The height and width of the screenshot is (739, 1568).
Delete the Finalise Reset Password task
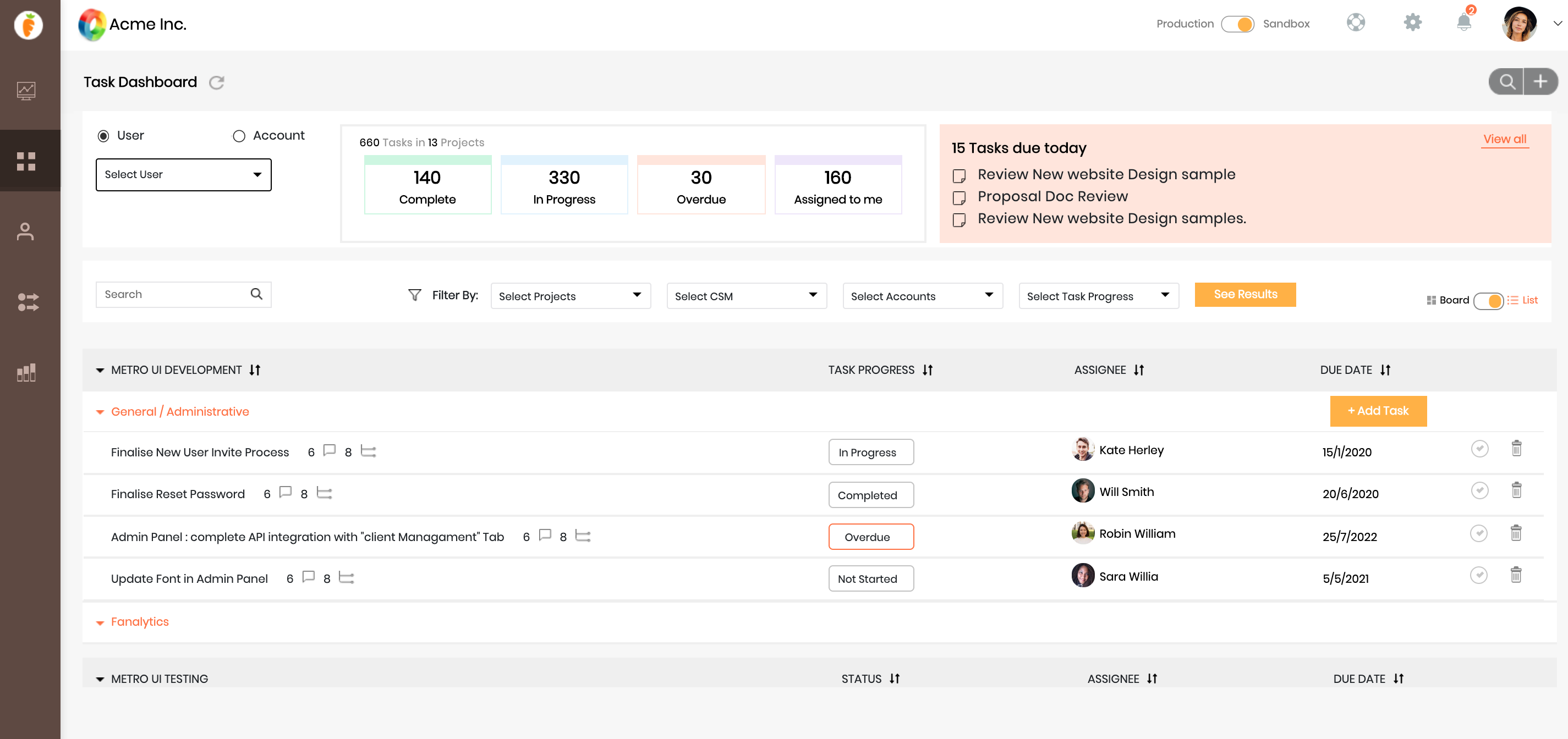tap(1516, 490)
